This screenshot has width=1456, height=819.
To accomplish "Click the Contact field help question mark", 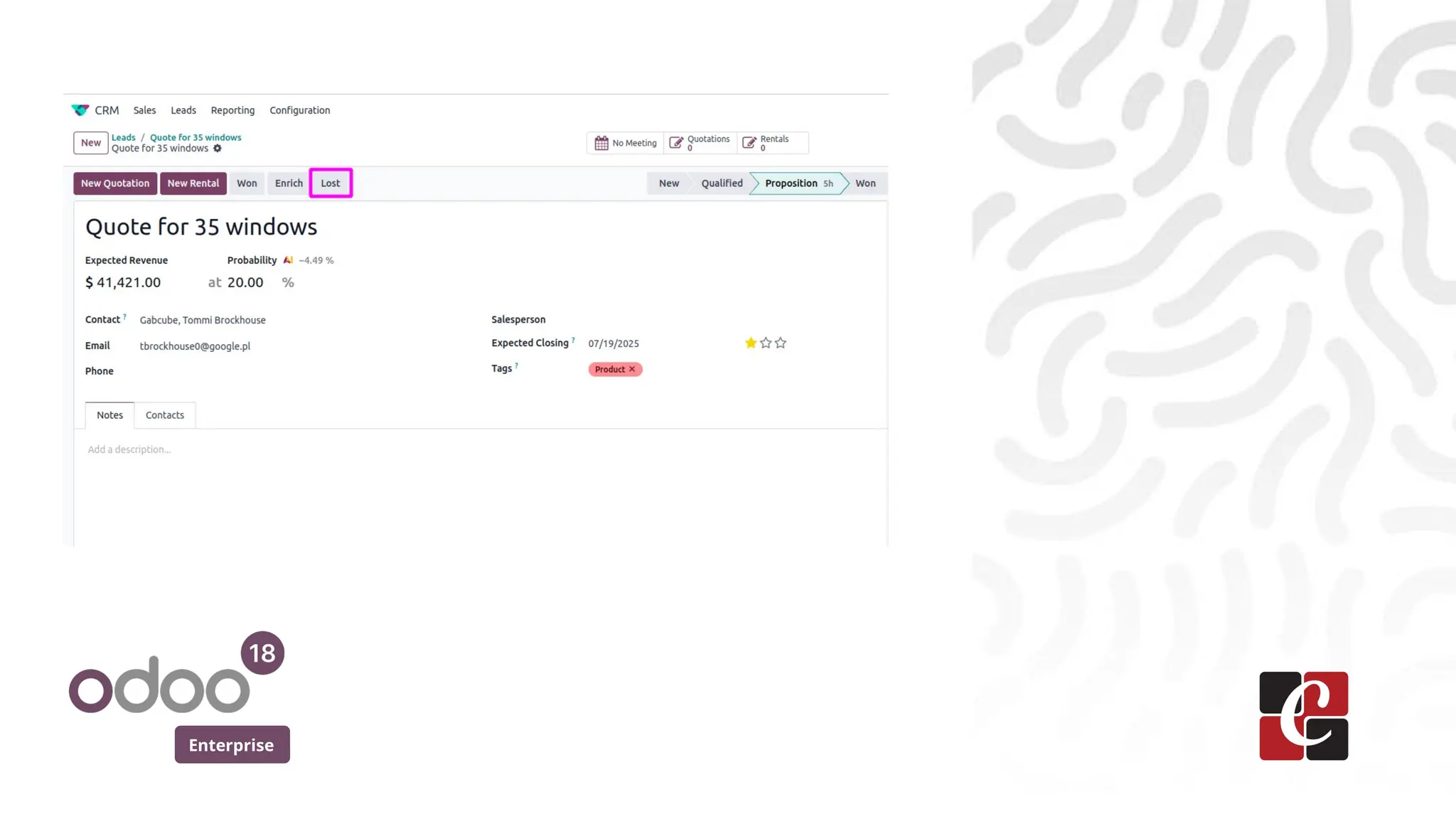I will coord(125,316).
